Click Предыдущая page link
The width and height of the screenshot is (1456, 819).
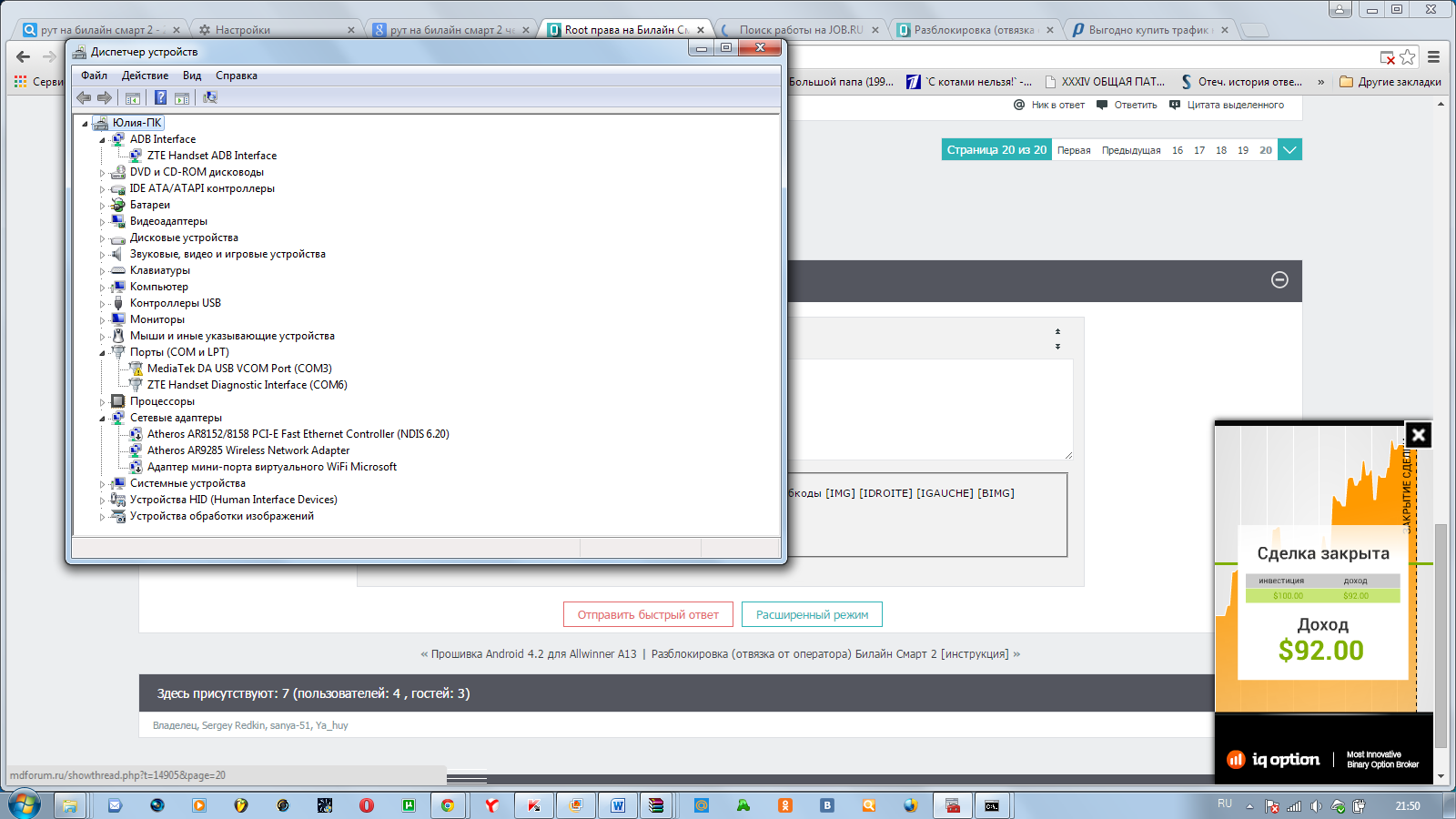pos(1131,150)
